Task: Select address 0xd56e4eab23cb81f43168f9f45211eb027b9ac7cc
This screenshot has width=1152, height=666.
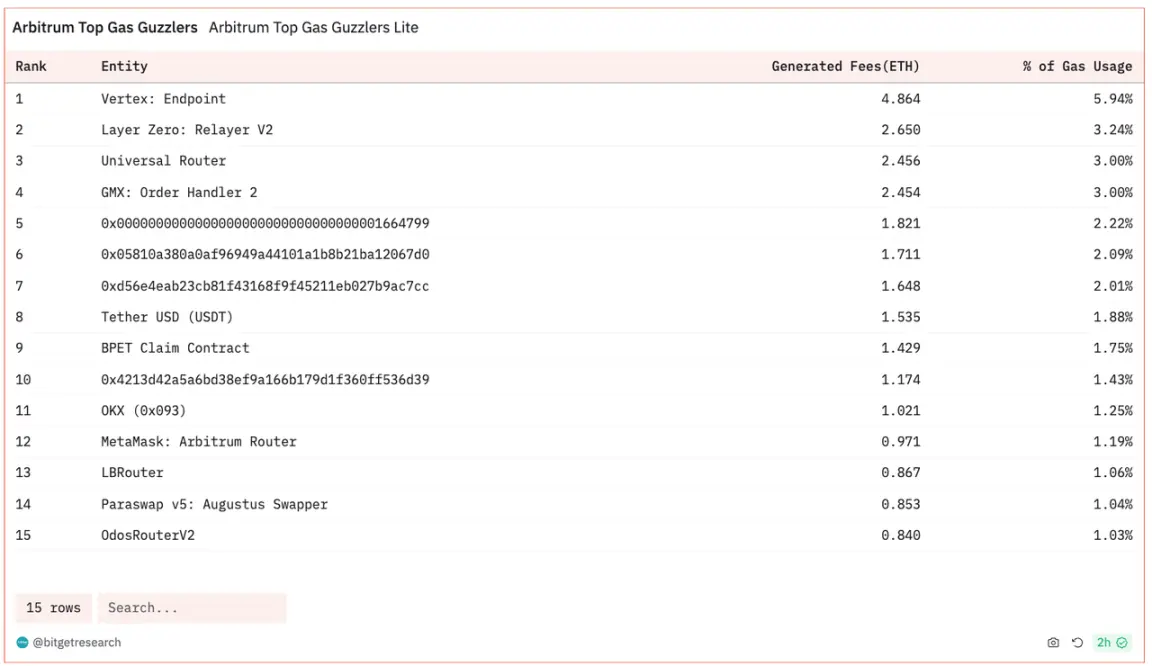Action: [x=265, y=286]
